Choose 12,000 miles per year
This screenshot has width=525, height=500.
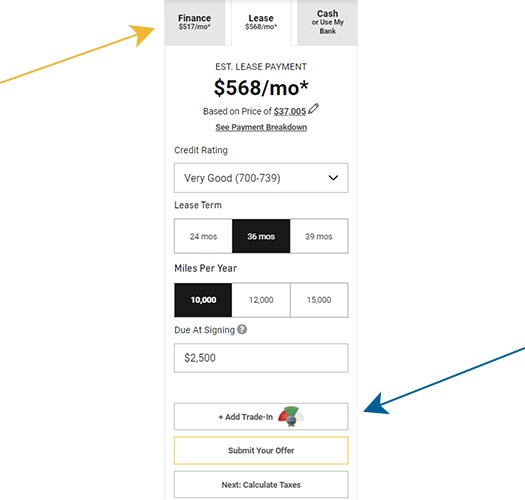coord(261,300)
